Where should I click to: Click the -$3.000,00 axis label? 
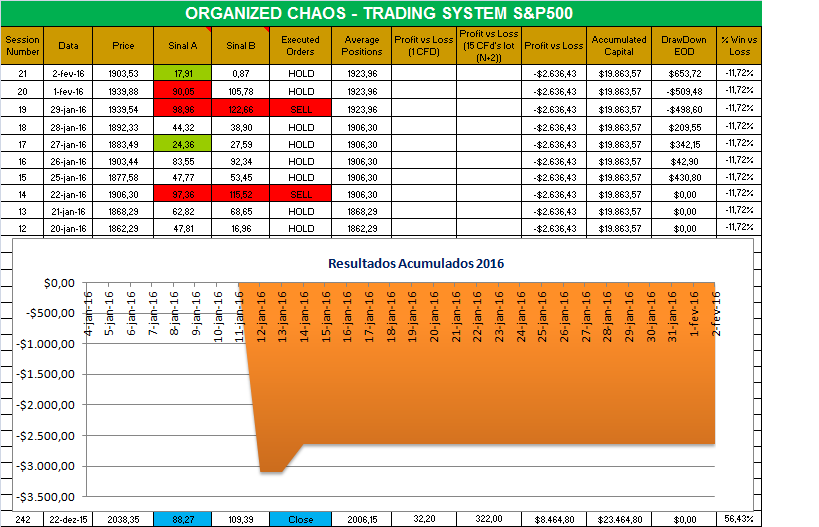[45, 466]
